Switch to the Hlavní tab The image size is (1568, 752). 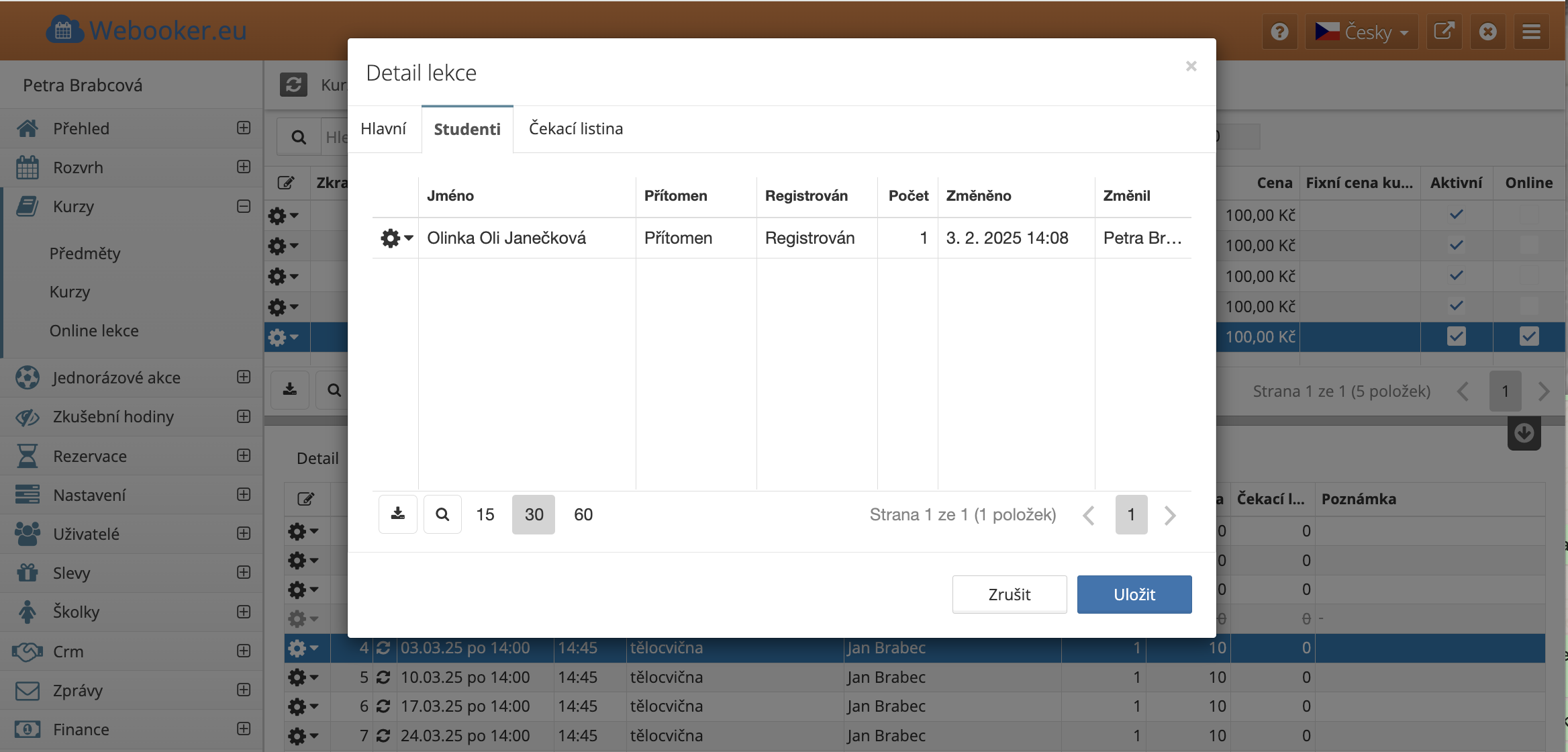click(383, 129)
